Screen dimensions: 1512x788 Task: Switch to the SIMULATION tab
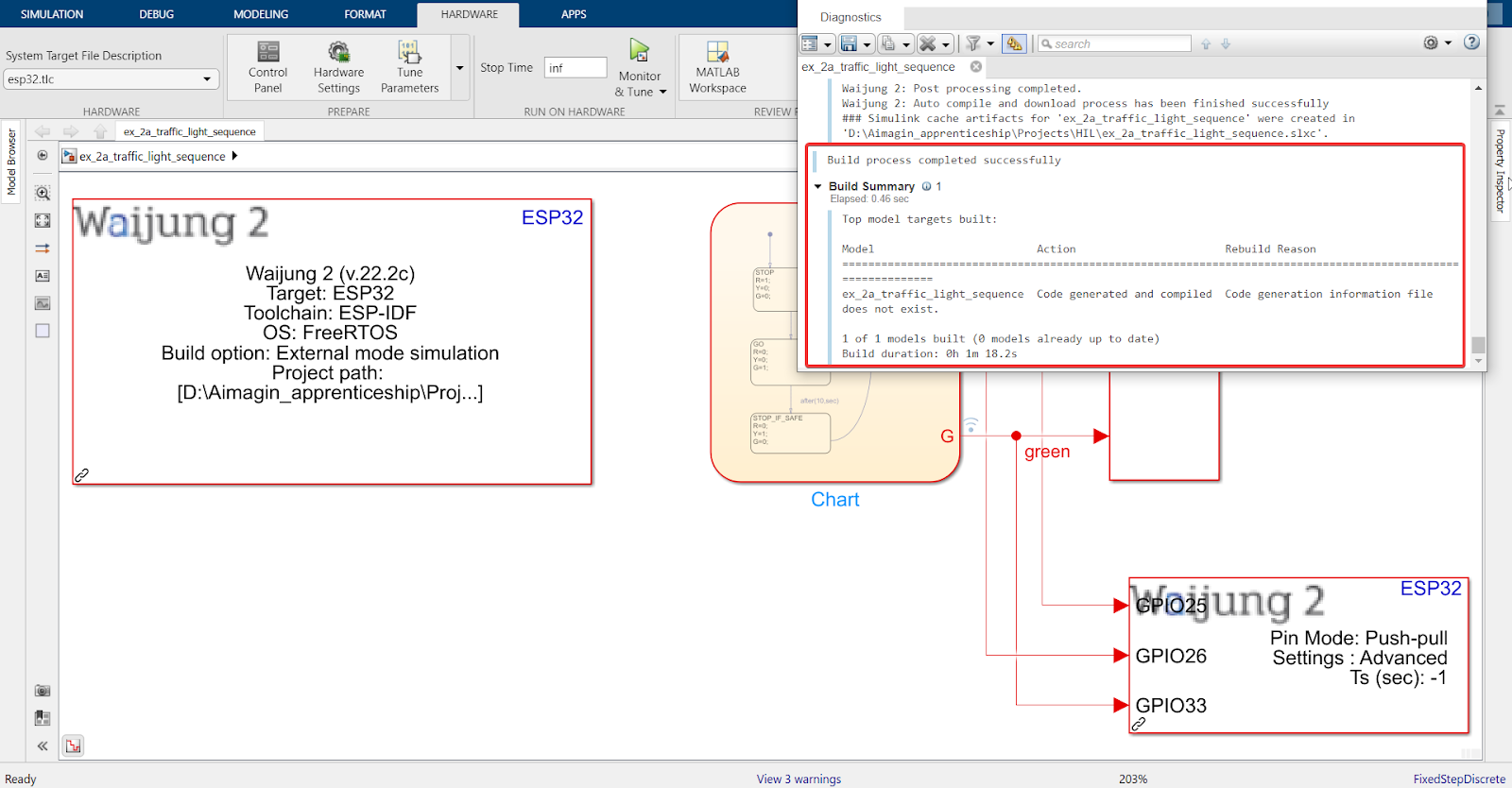click(x=52, y=14)
